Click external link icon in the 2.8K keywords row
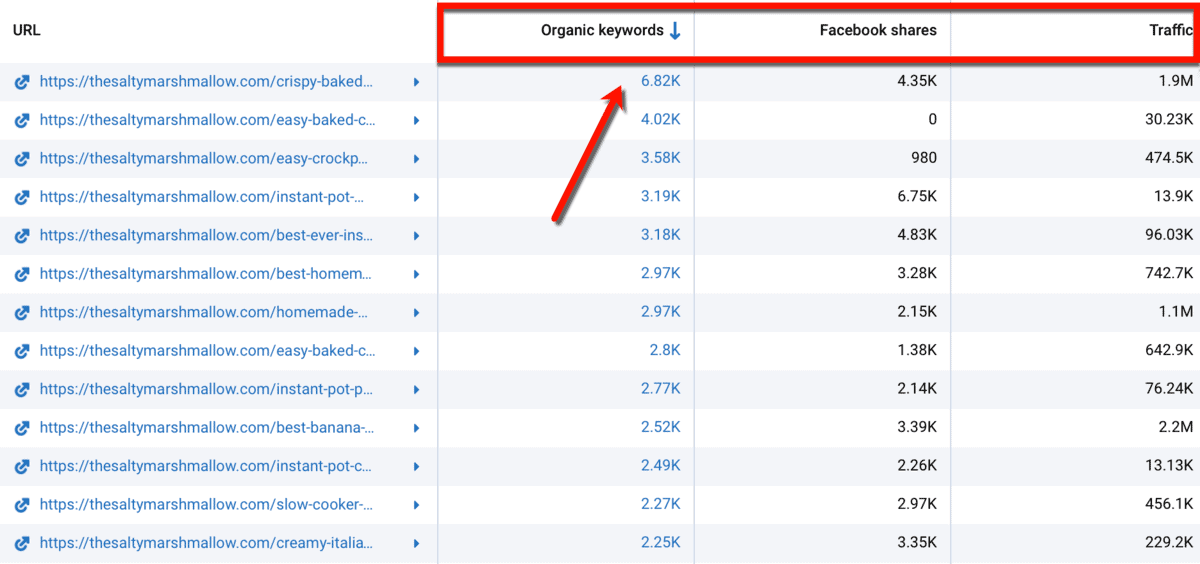Viewport: 1200px width, 564px height. tap(22, 351)
